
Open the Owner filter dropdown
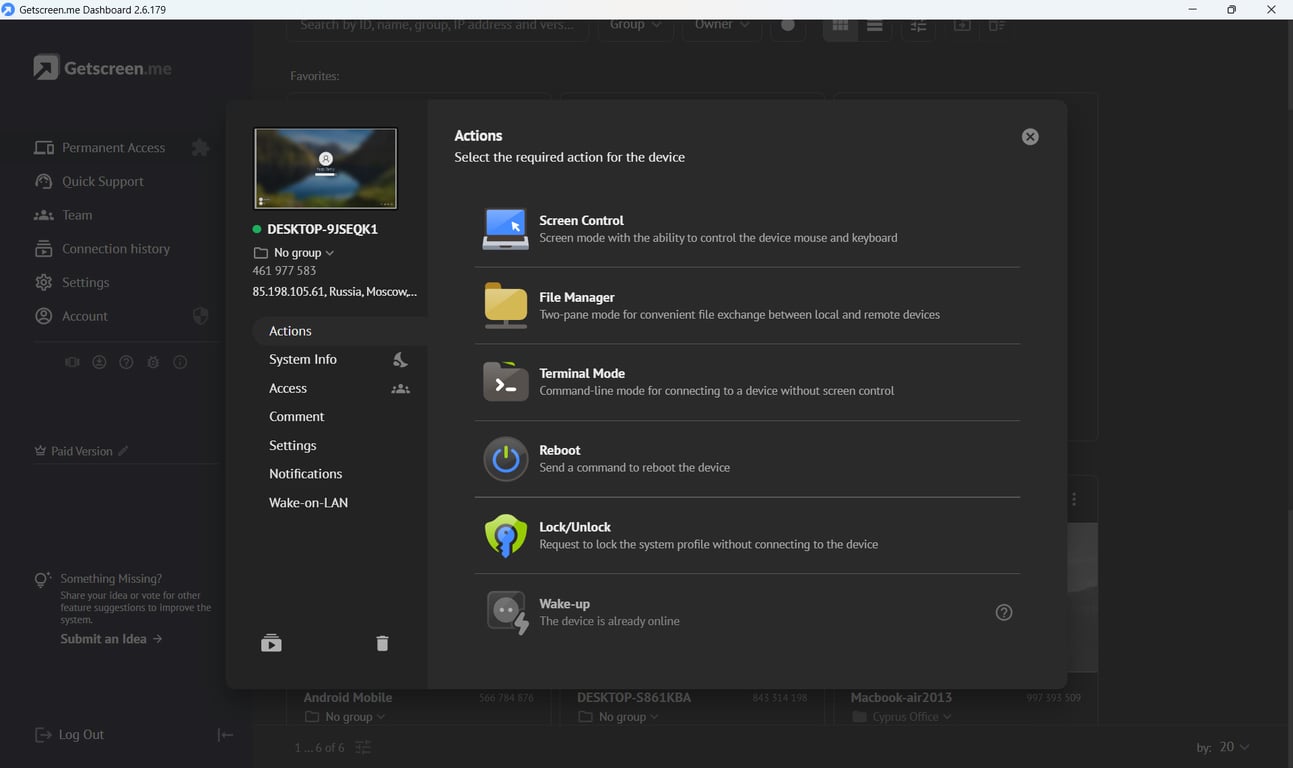720,24
